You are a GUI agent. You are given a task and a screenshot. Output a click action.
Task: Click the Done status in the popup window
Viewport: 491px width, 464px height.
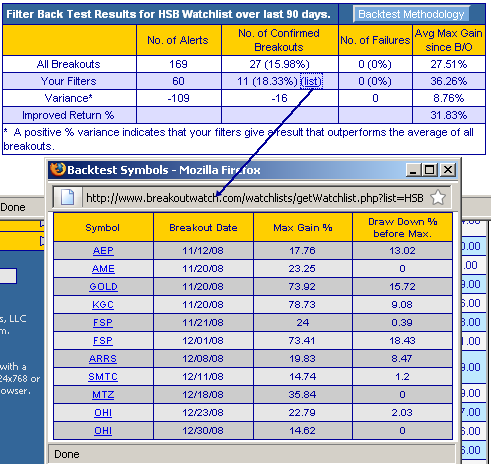click(67, 454)
